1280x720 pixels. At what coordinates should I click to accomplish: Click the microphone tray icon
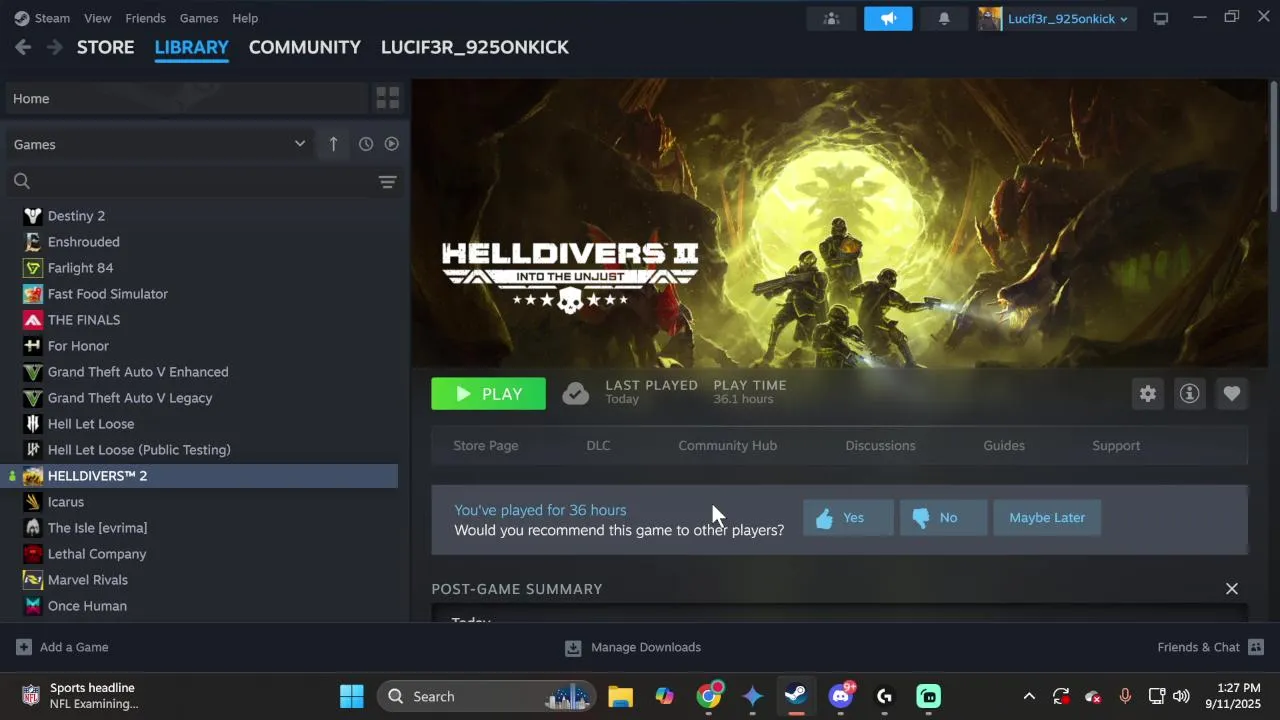pos(1125,696)
